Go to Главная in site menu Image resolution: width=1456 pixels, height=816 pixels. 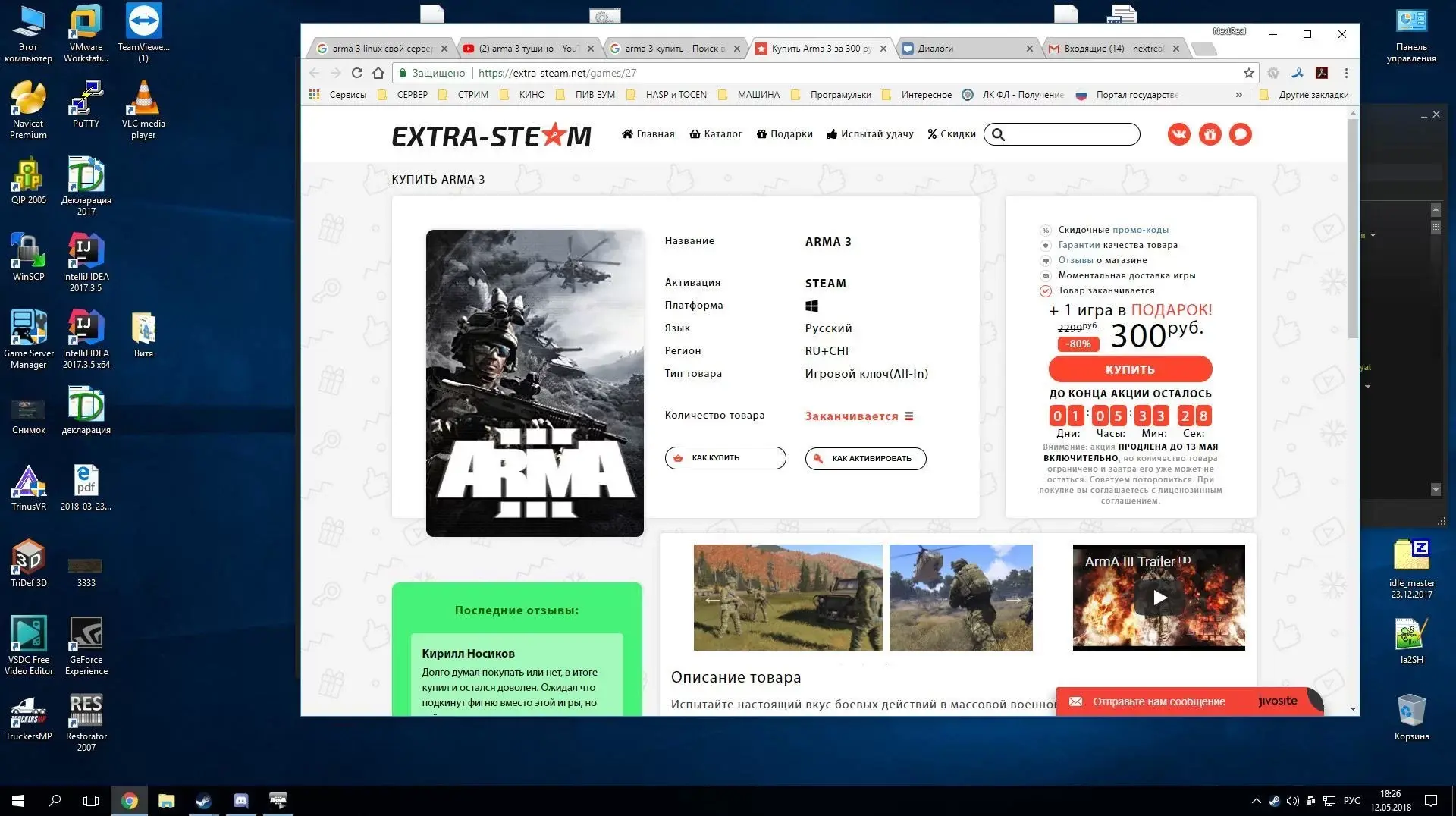pos(648,134)
